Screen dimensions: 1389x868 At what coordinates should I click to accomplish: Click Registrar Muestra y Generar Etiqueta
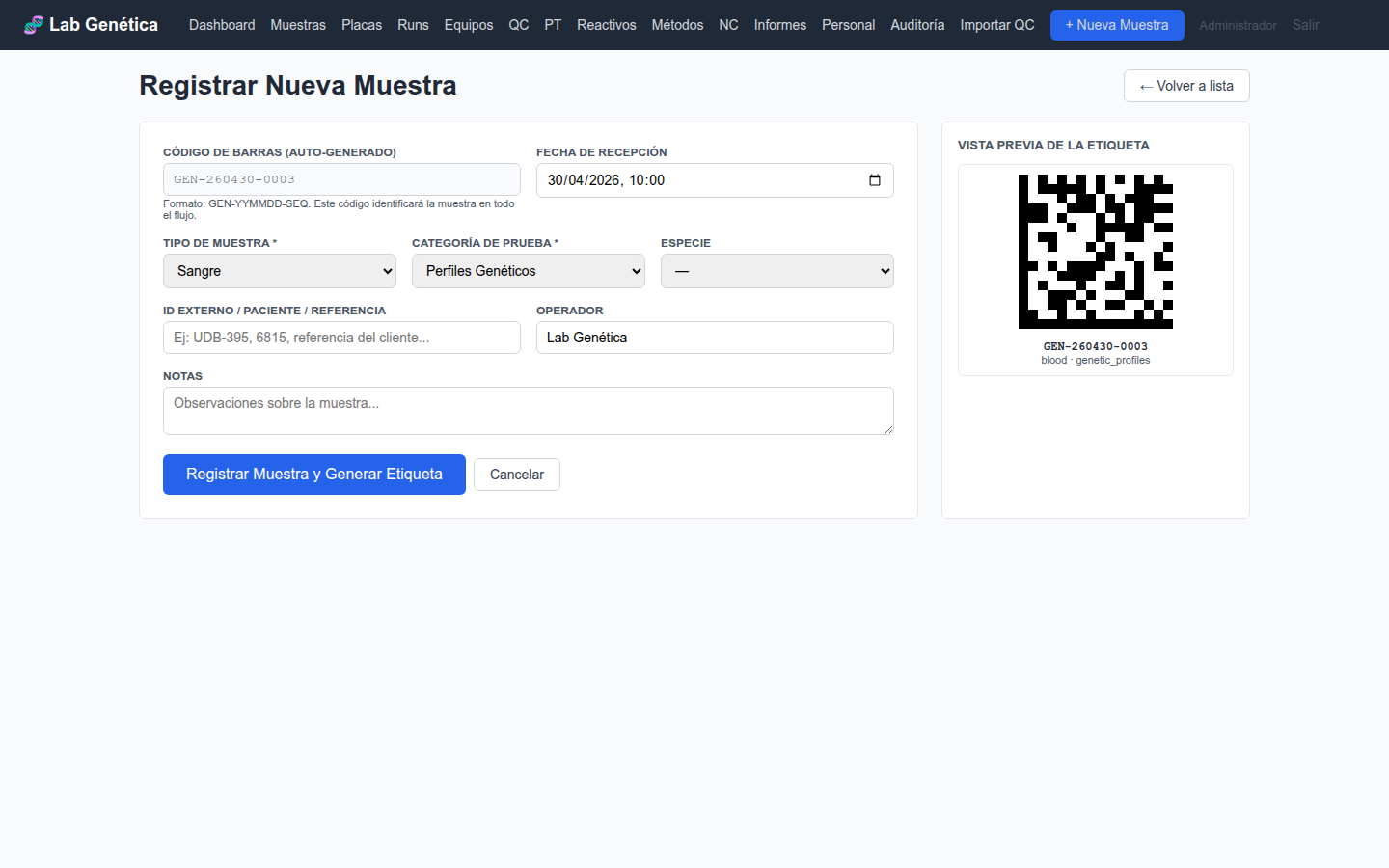click(314, 475)
